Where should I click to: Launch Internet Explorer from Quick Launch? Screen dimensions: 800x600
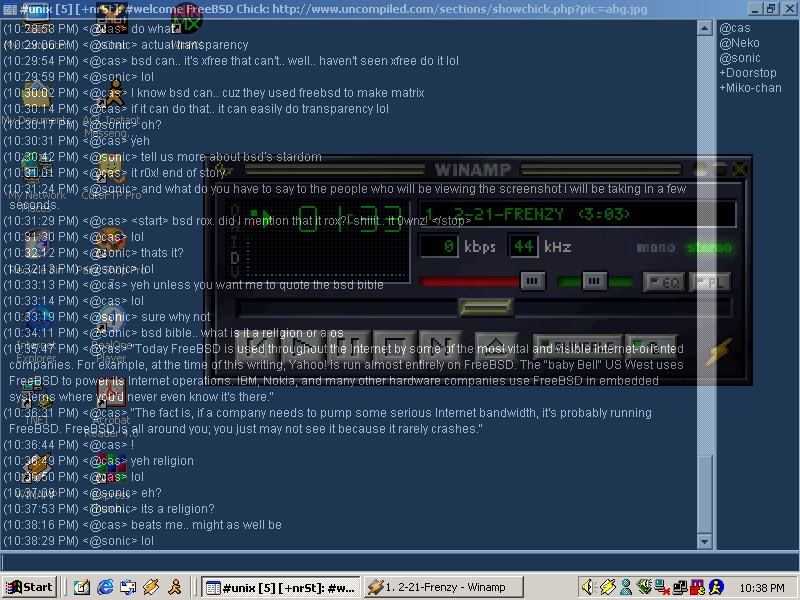click(105, 587)
